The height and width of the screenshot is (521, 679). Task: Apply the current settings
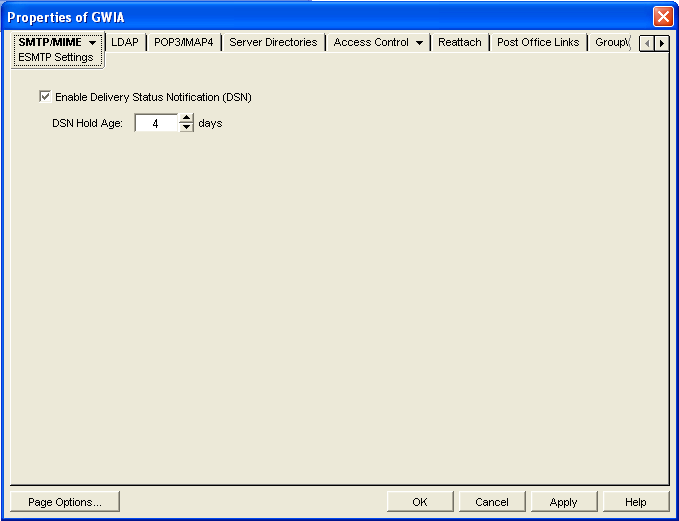pos(564,502)
